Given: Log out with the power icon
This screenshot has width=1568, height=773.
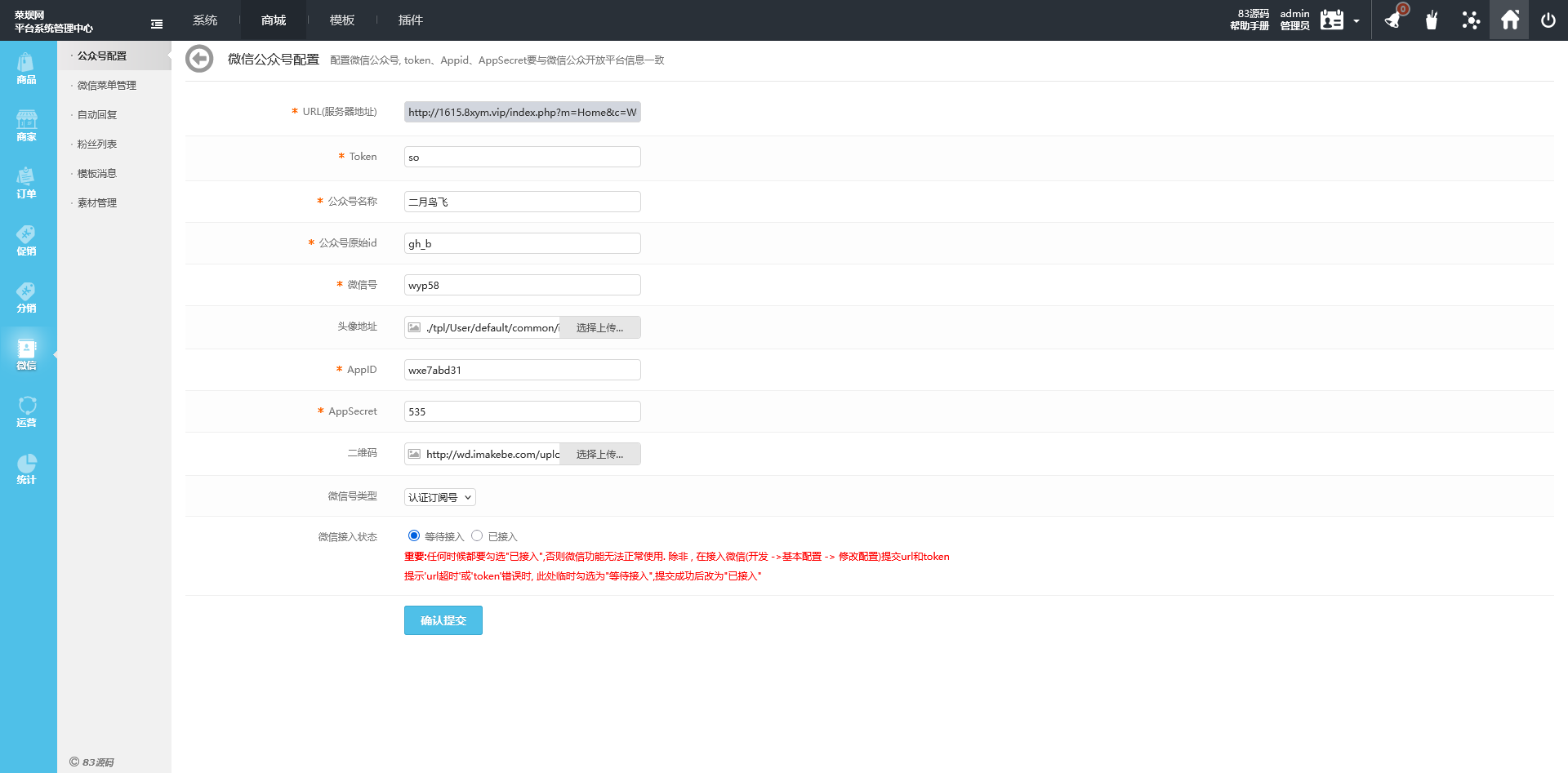Looking at the screenshot, I should [x=1548, y=20].
